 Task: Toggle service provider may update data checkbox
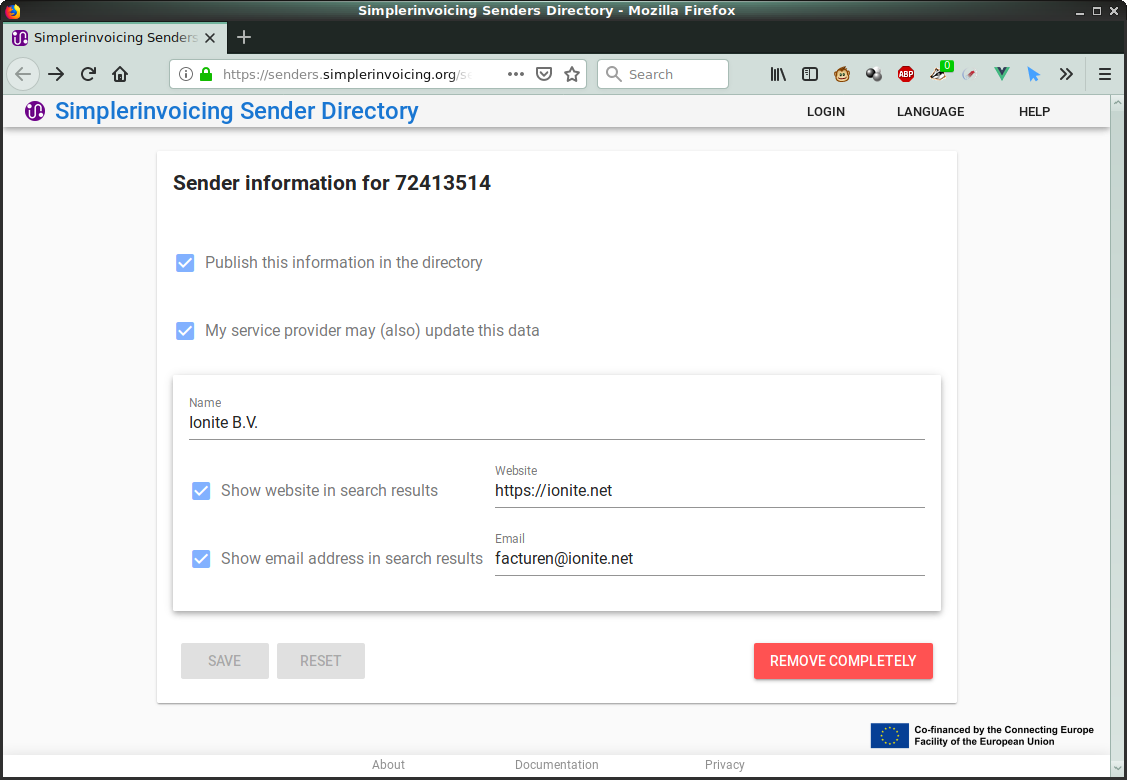185,331
